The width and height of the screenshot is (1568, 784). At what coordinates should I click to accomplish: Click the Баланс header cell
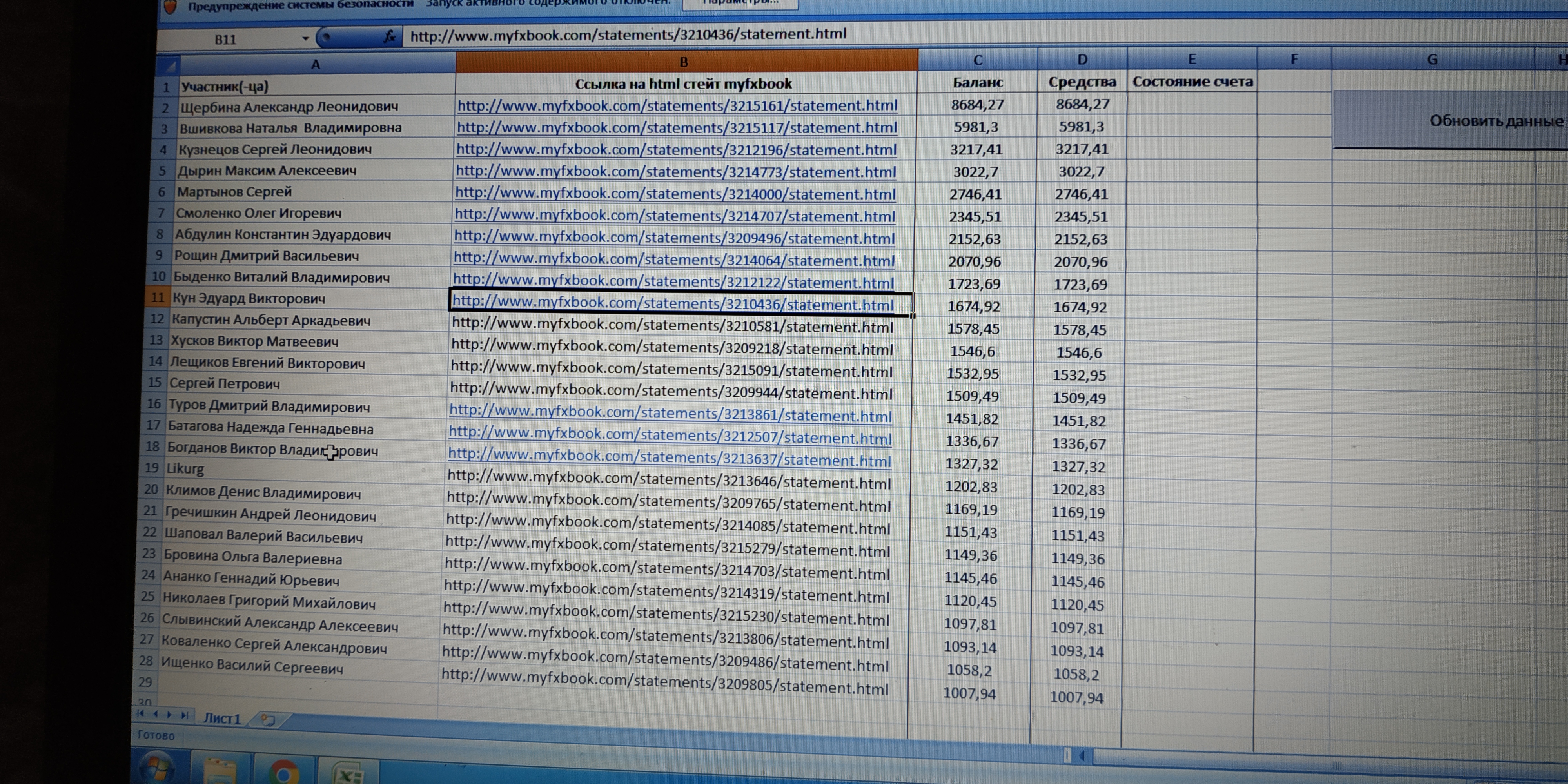(978, 82)
